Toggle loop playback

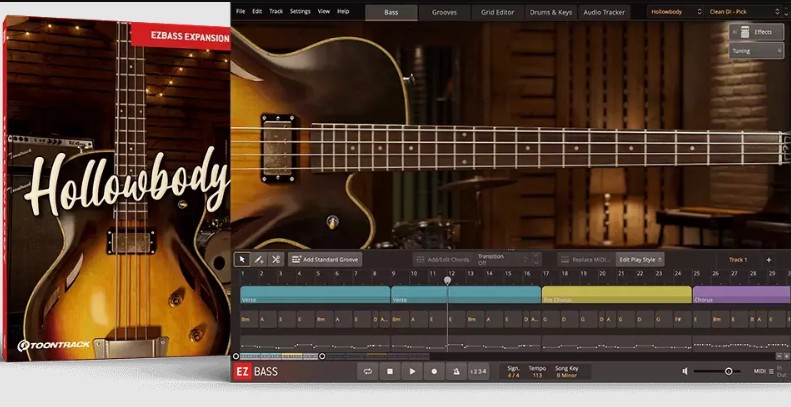coord(367,372)
